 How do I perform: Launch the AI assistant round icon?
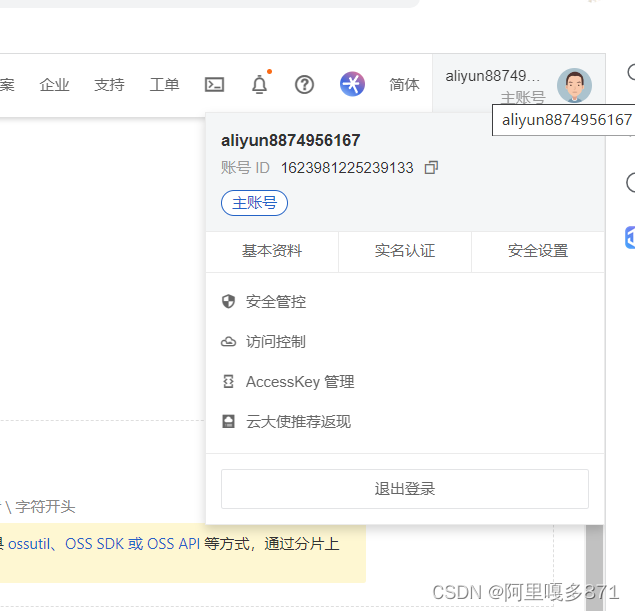coord(352,84)
